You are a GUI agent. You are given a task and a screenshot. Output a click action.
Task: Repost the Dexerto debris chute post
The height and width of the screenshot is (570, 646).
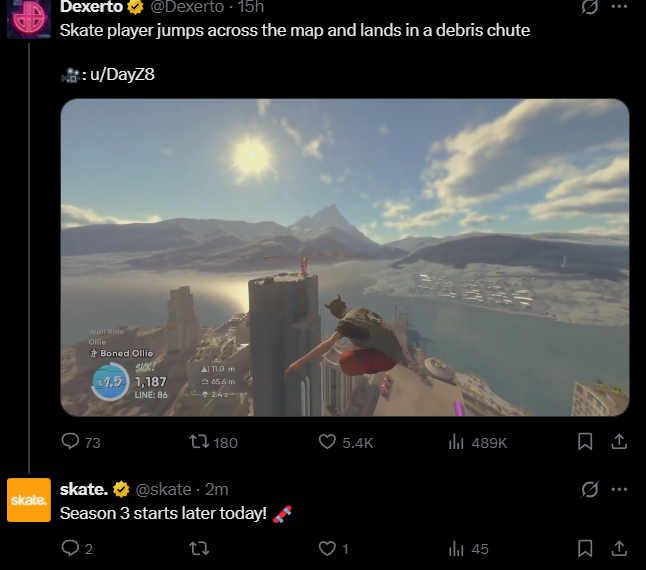[x=213, y=442]
